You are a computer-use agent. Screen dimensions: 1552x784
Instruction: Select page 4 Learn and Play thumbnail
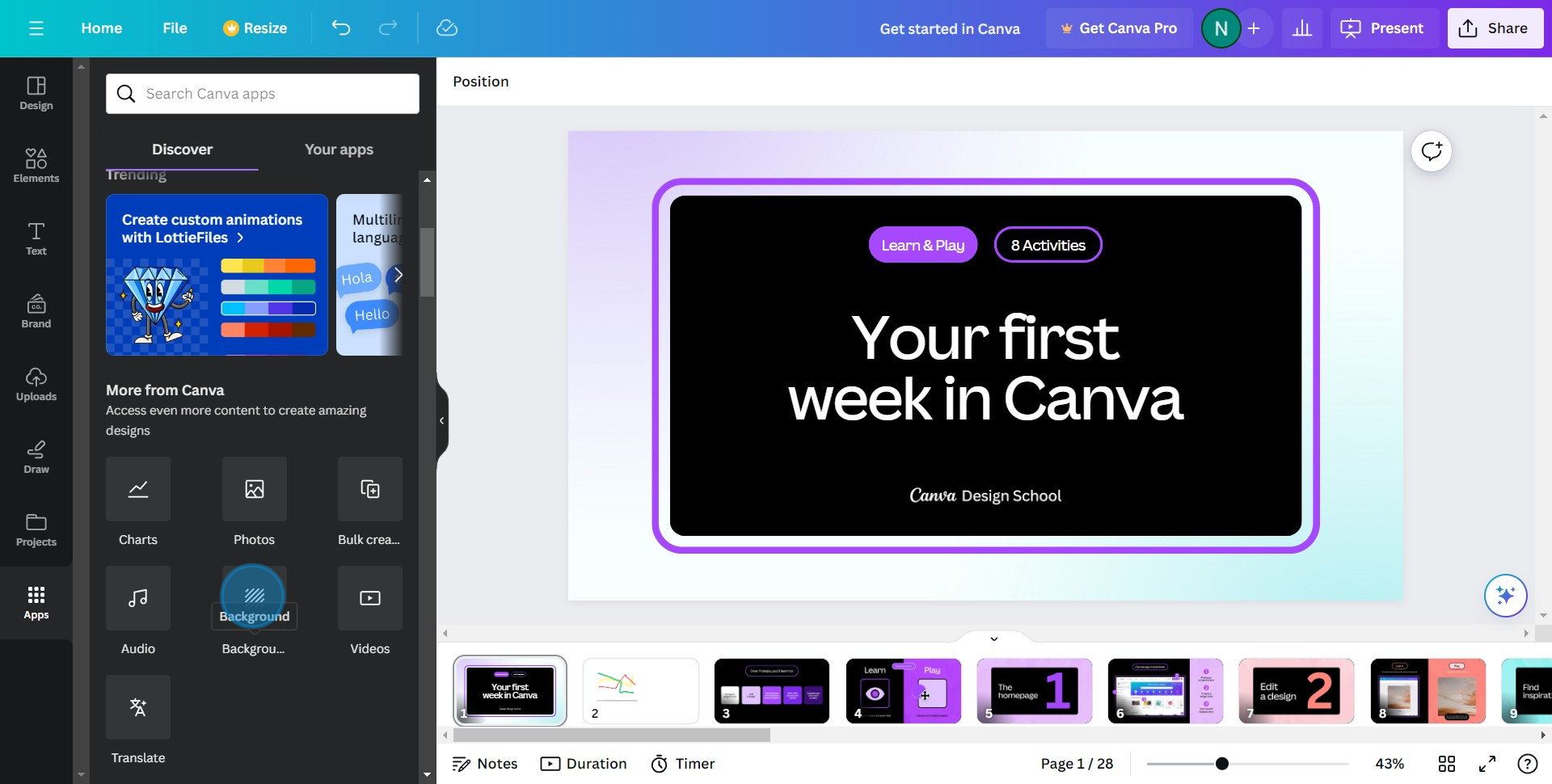click(903, 691)
